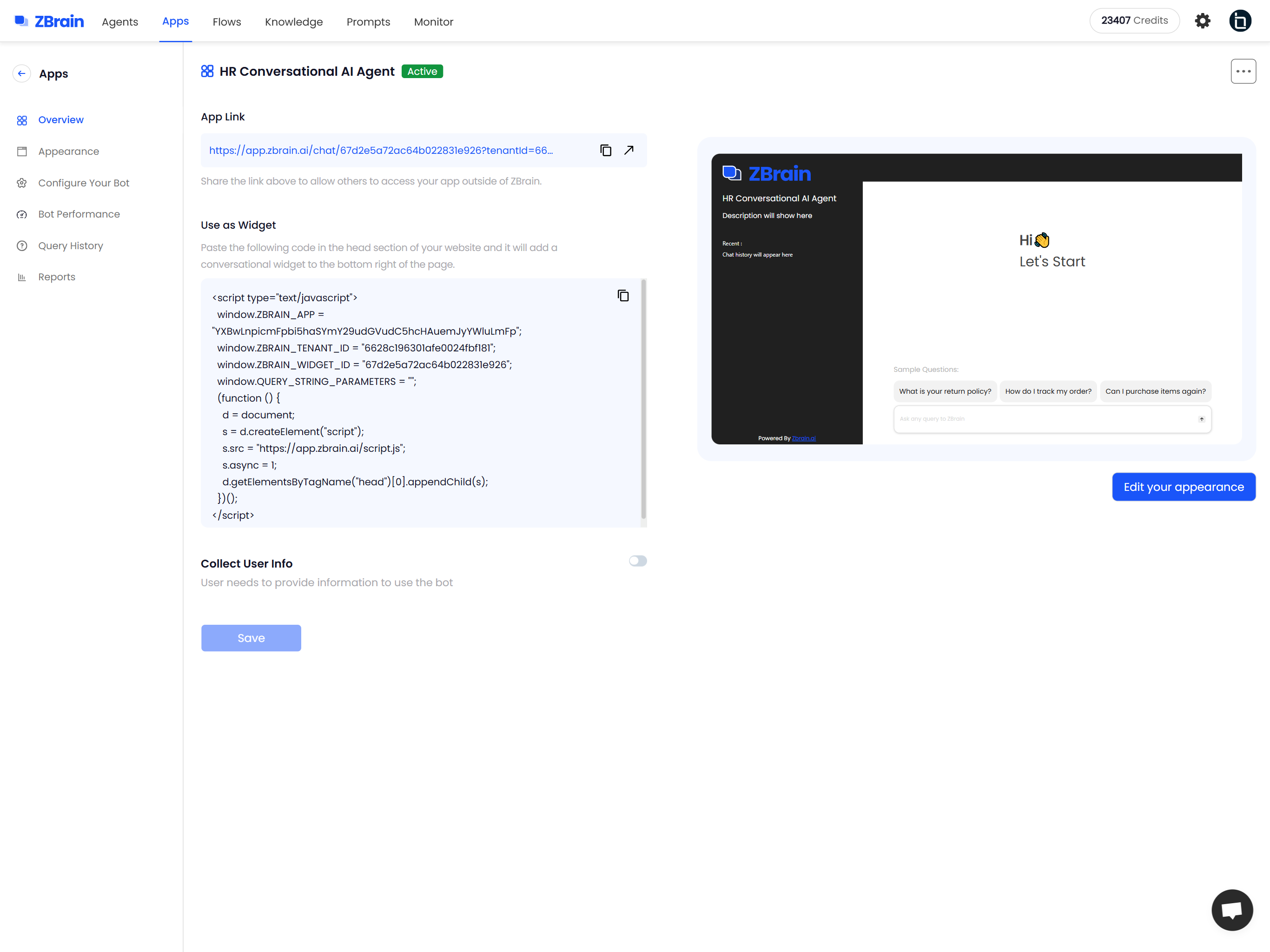Click the Appearance window icon
The height and width of the screenshot is (952, 1270).
(22, 152)
